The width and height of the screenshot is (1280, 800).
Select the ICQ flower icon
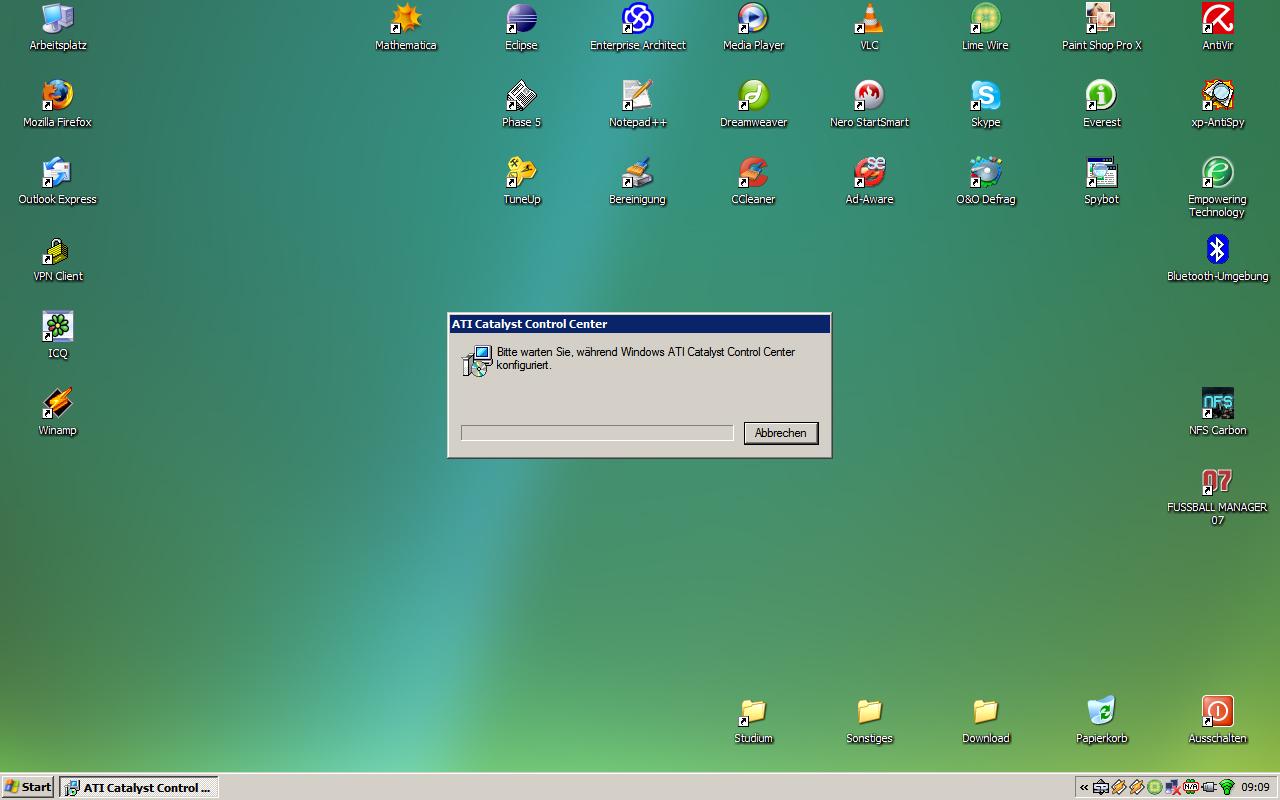[x=57, y=326]
